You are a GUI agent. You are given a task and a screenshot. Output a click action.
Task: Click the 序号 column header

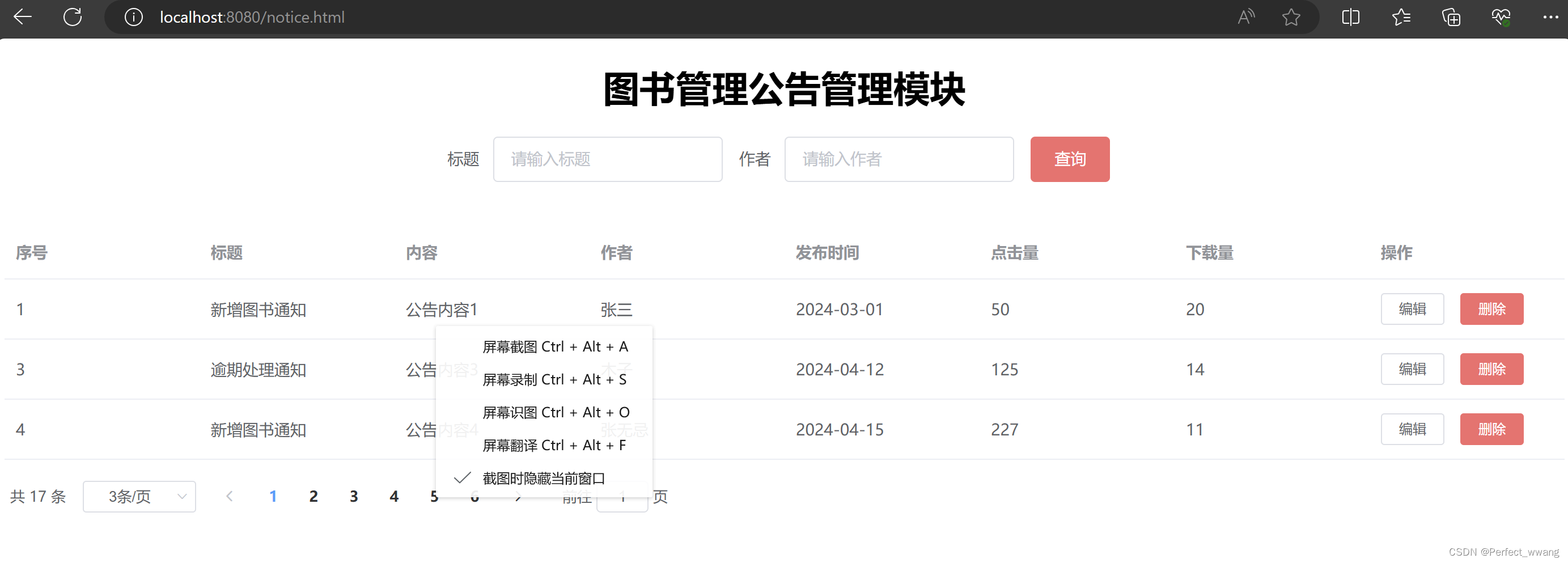(x=32, y=253)
